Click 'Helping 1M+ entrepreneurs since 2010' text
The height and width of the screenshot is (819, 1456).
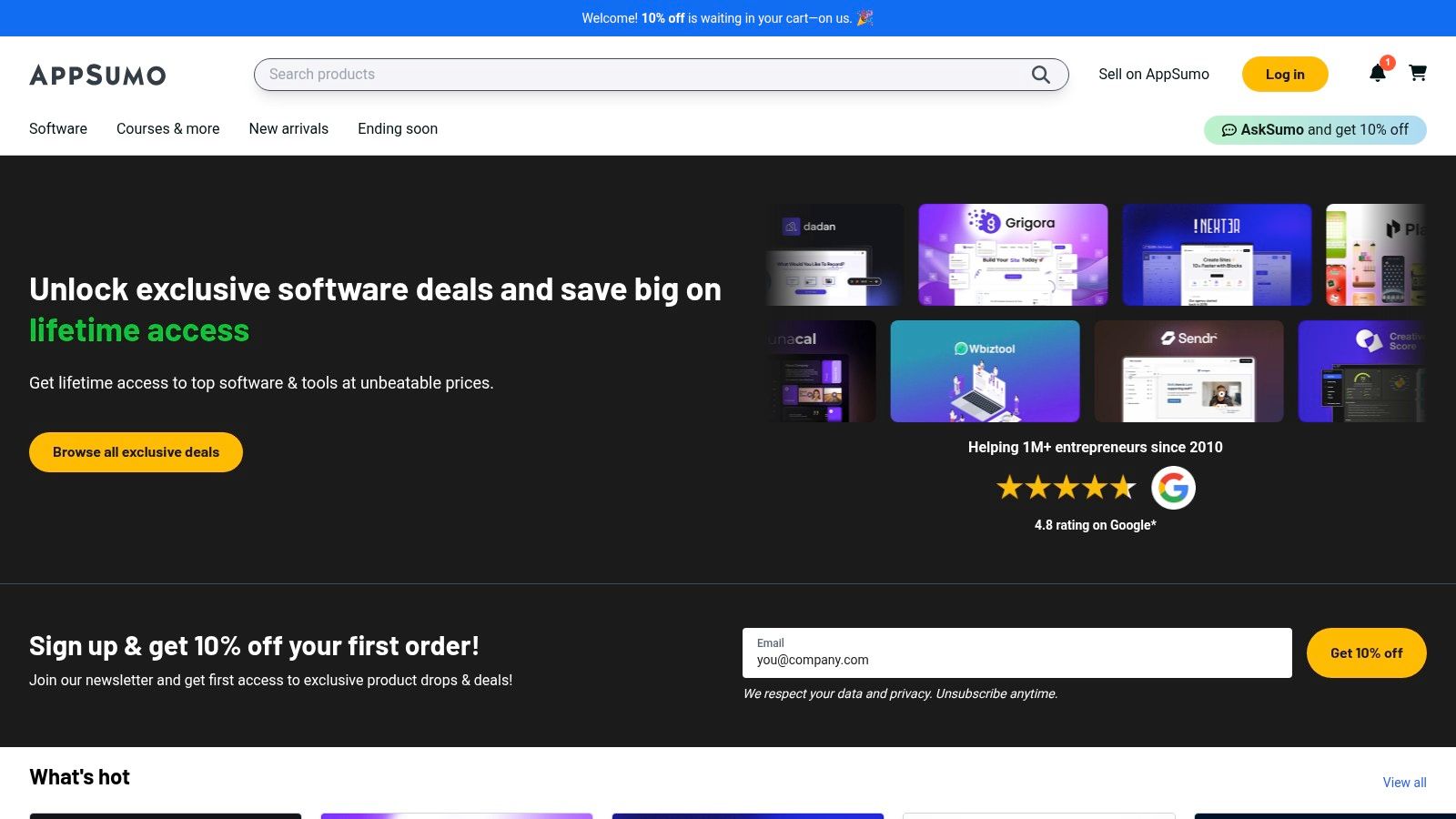pos(1095,447)
